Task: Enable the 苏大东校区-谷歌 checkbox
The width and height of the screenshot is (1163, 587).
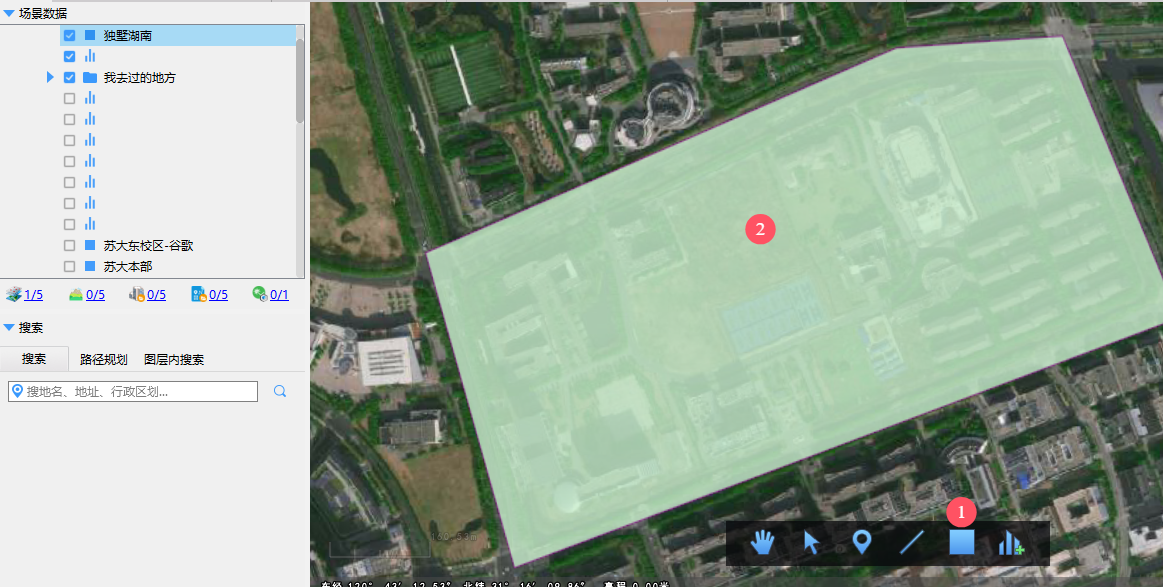Action: (69, 245)
